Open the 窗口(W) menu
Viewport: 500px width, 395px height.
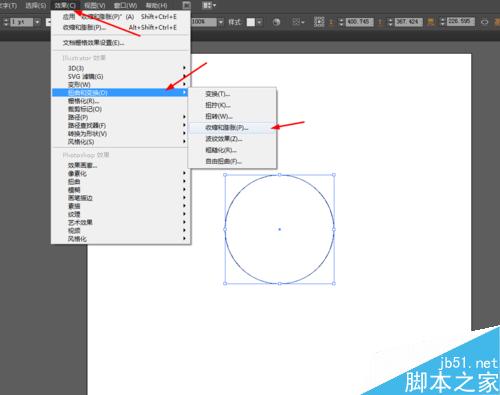125,5
